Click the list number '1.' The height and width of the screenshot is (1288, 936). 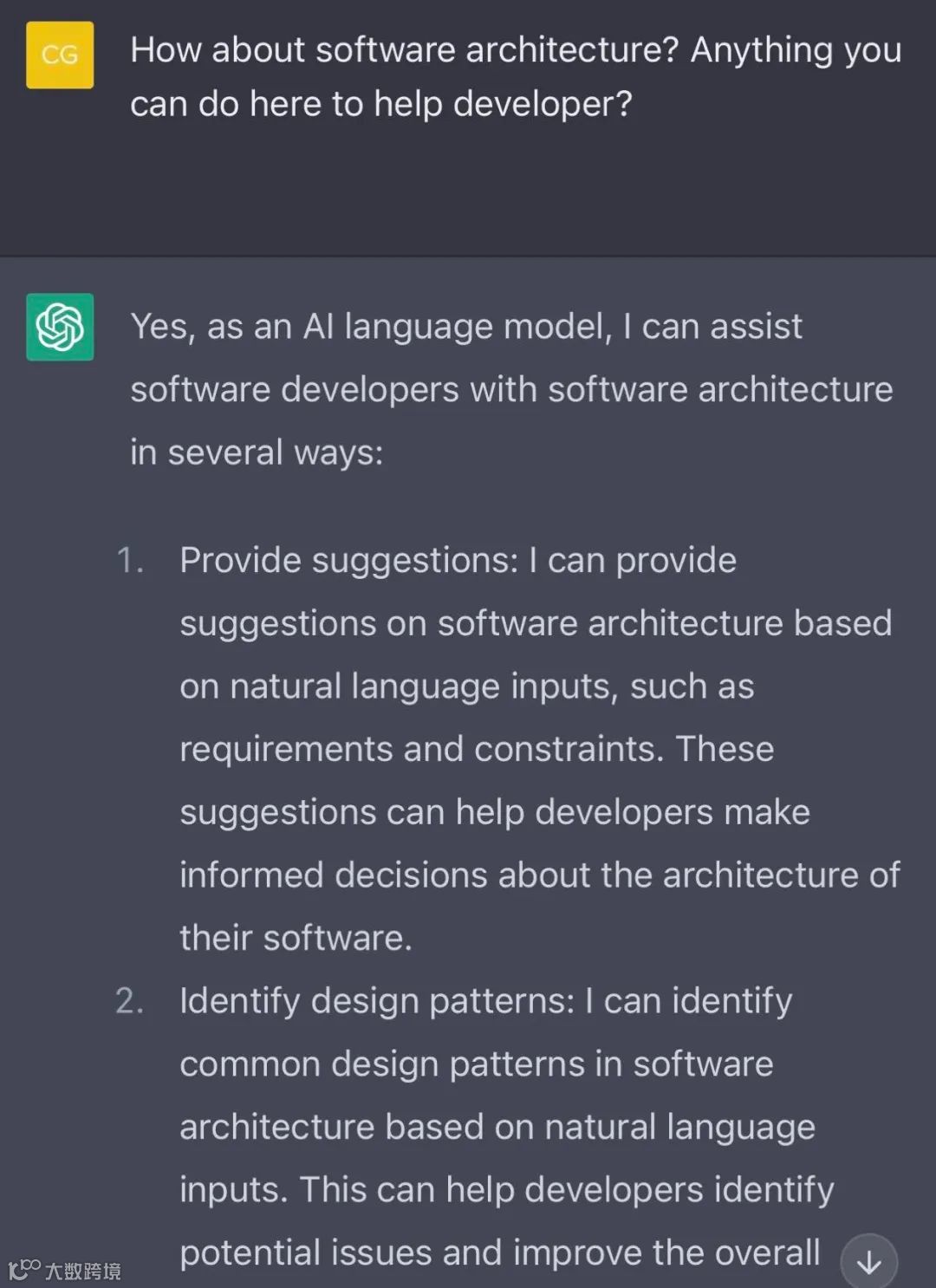[x=130, y=561]
